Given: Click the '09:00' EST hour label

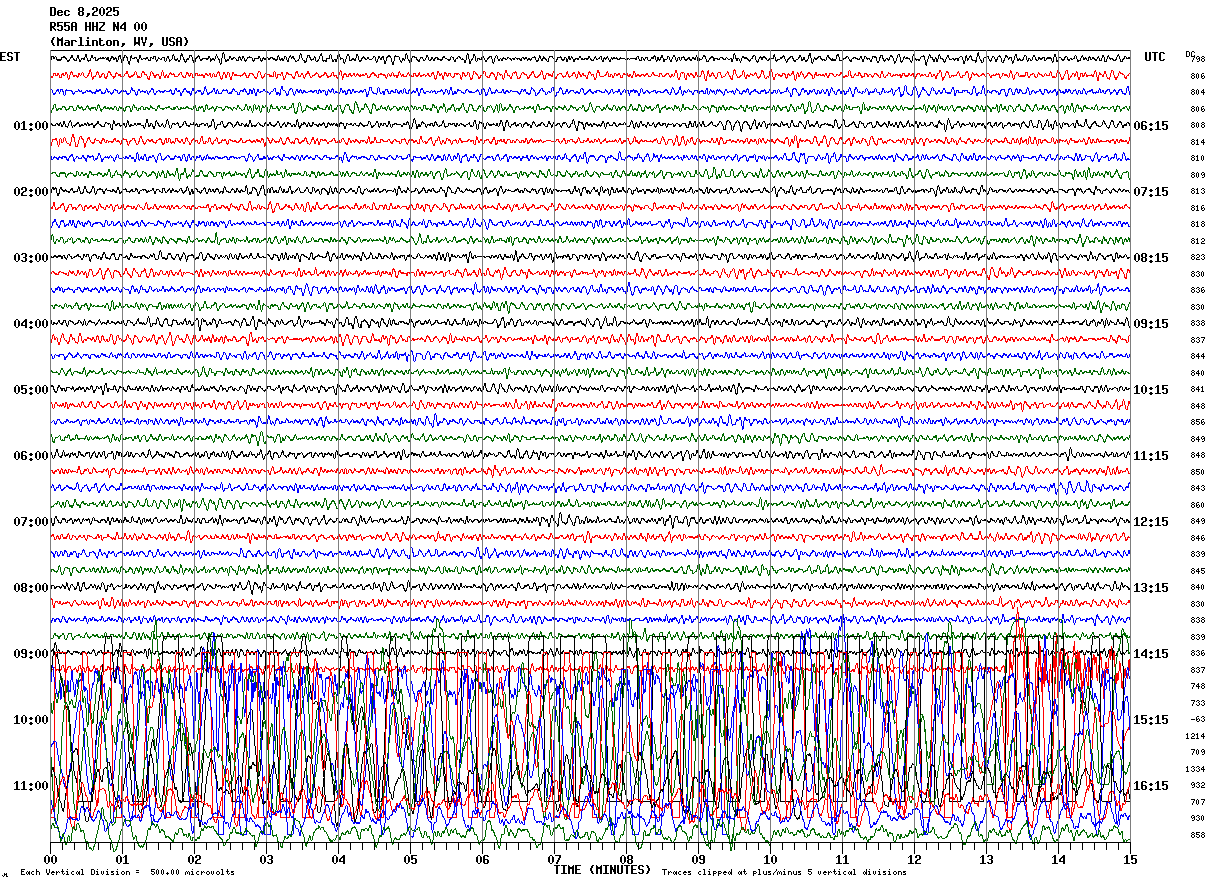Looking at the screenshot, I should pyautogui.click(x=31, y=654).
